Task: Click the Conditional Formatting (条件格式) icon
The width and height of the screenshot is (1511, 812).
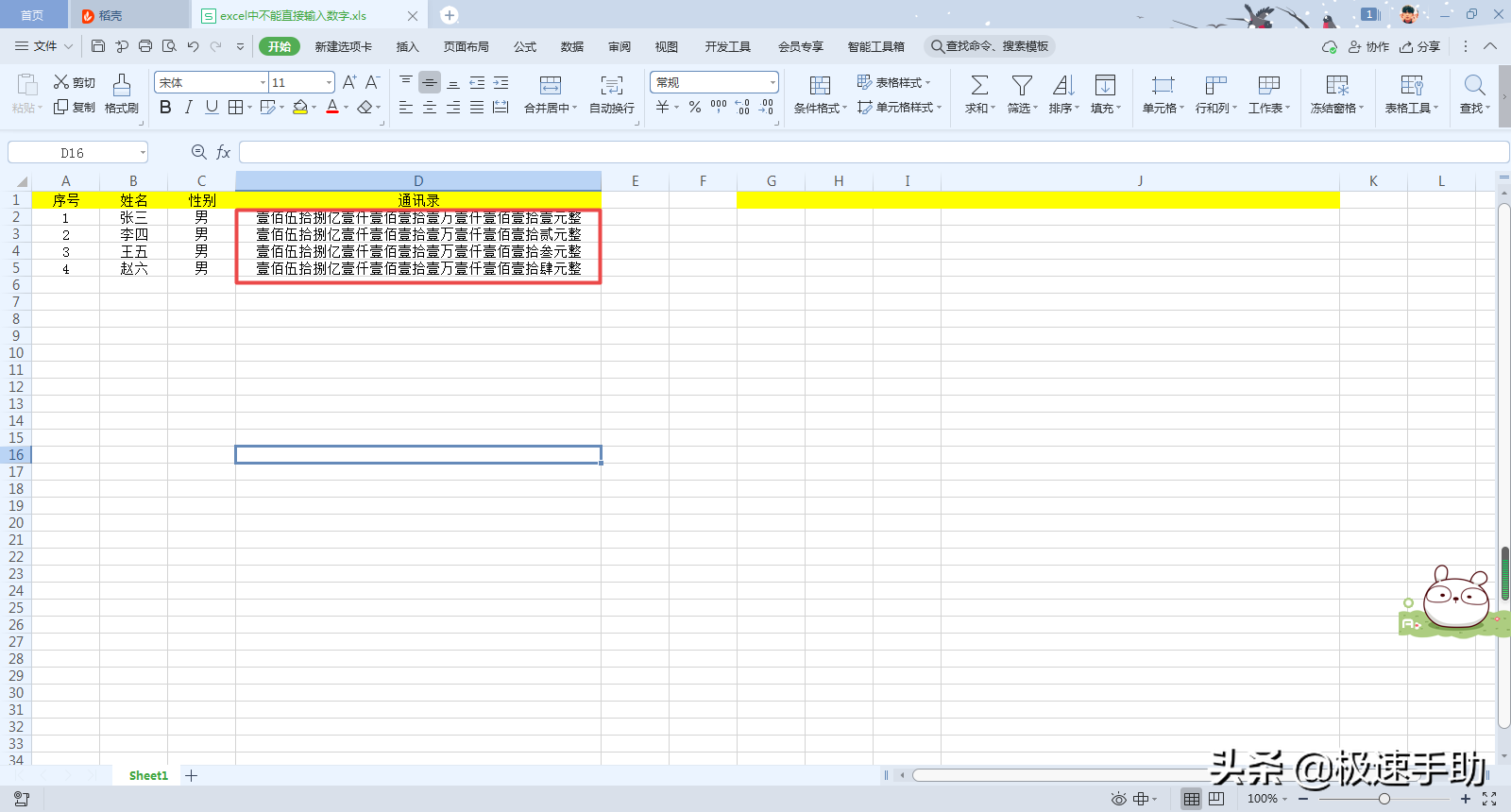Action: [820, 86]
